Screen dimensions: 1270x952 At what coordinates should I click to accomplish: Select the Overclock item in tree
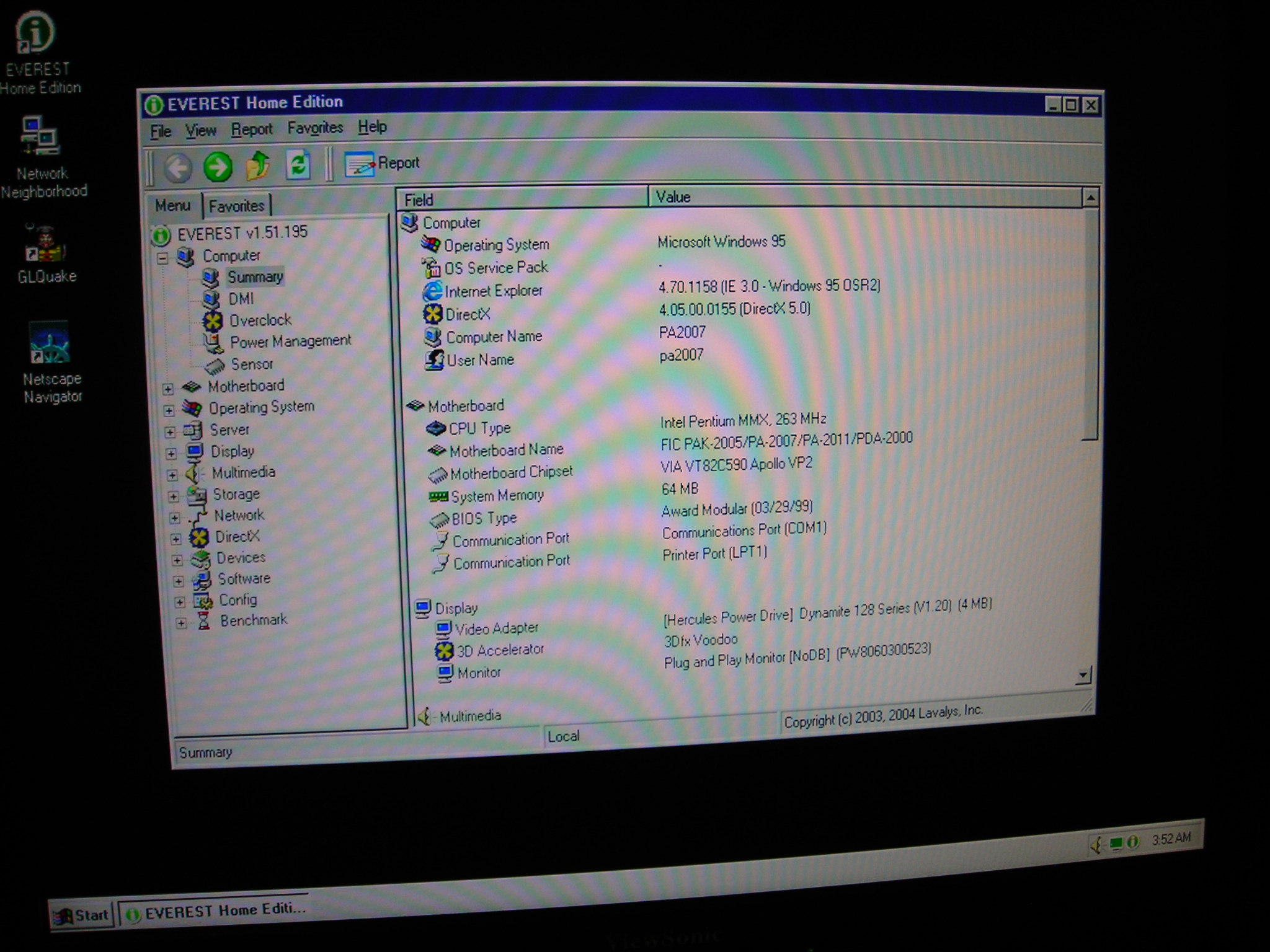(x=259, y=320)
